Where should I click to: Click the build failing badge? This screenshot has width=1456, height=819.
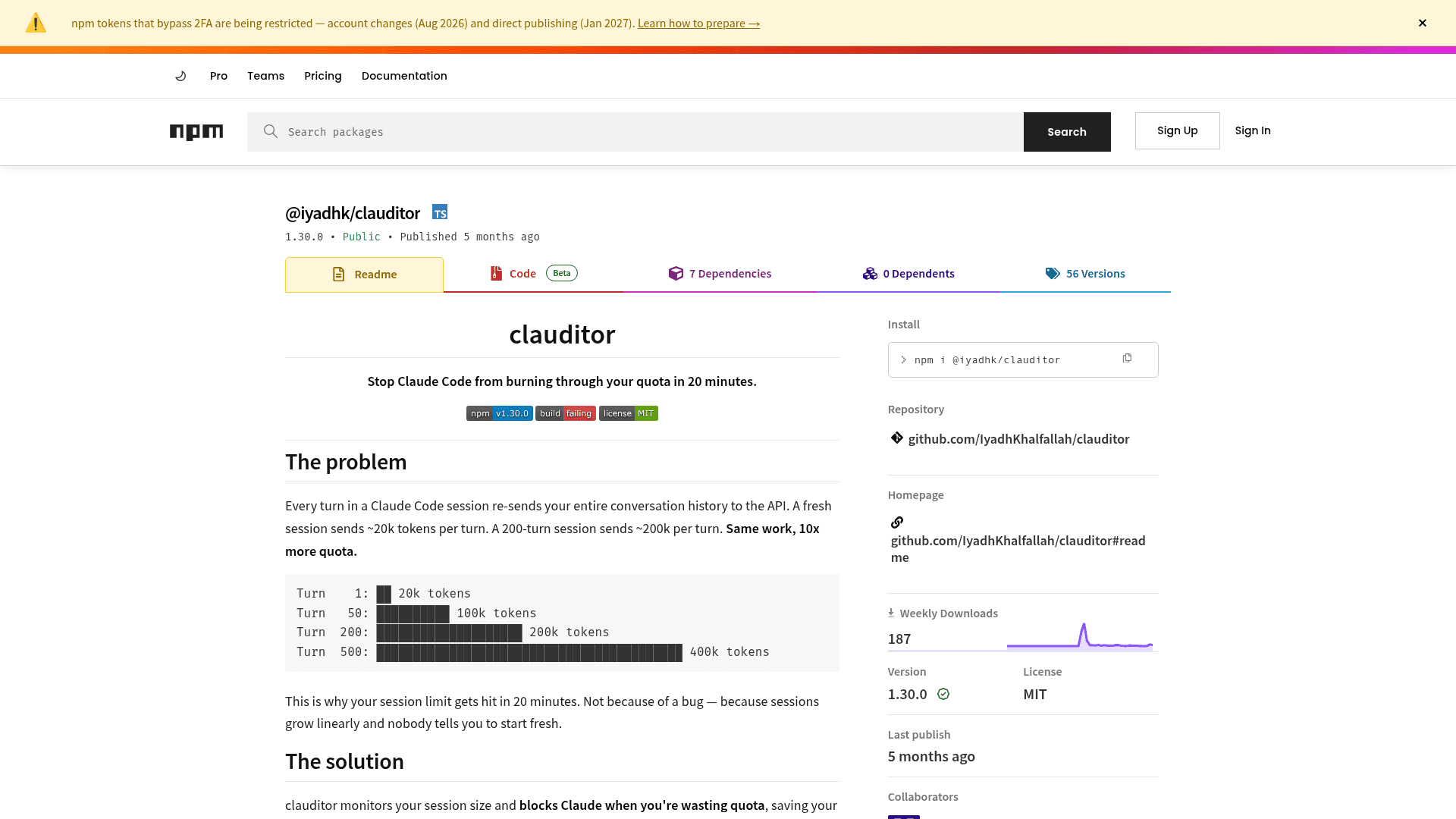click(566, 413)
